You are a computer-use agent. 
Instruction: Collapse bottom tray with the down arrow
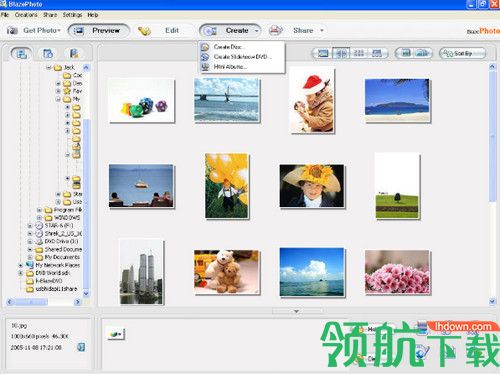[x=296, y=311]
